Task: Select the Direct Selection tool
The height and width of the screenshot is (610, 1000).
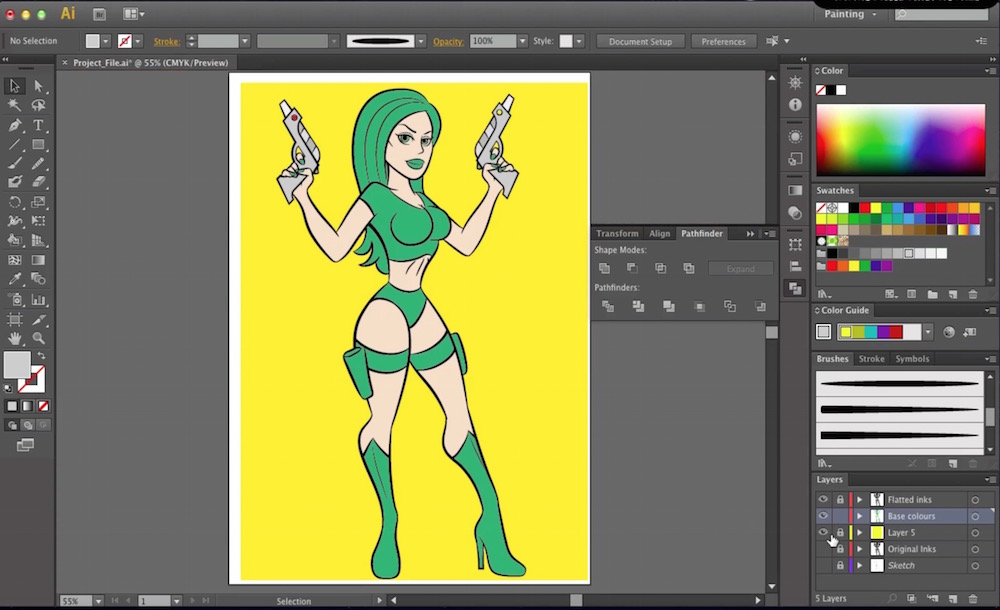Action: click(x=38, y=86)
